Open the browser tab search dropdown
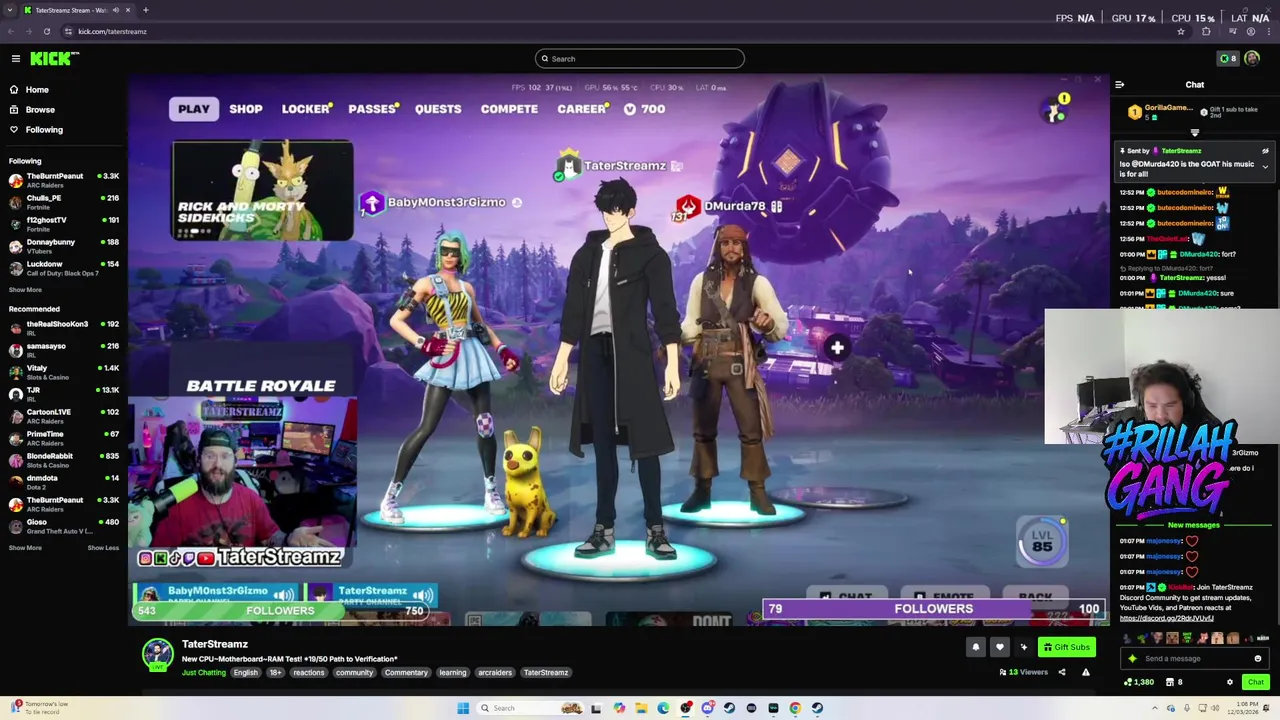 9,10
